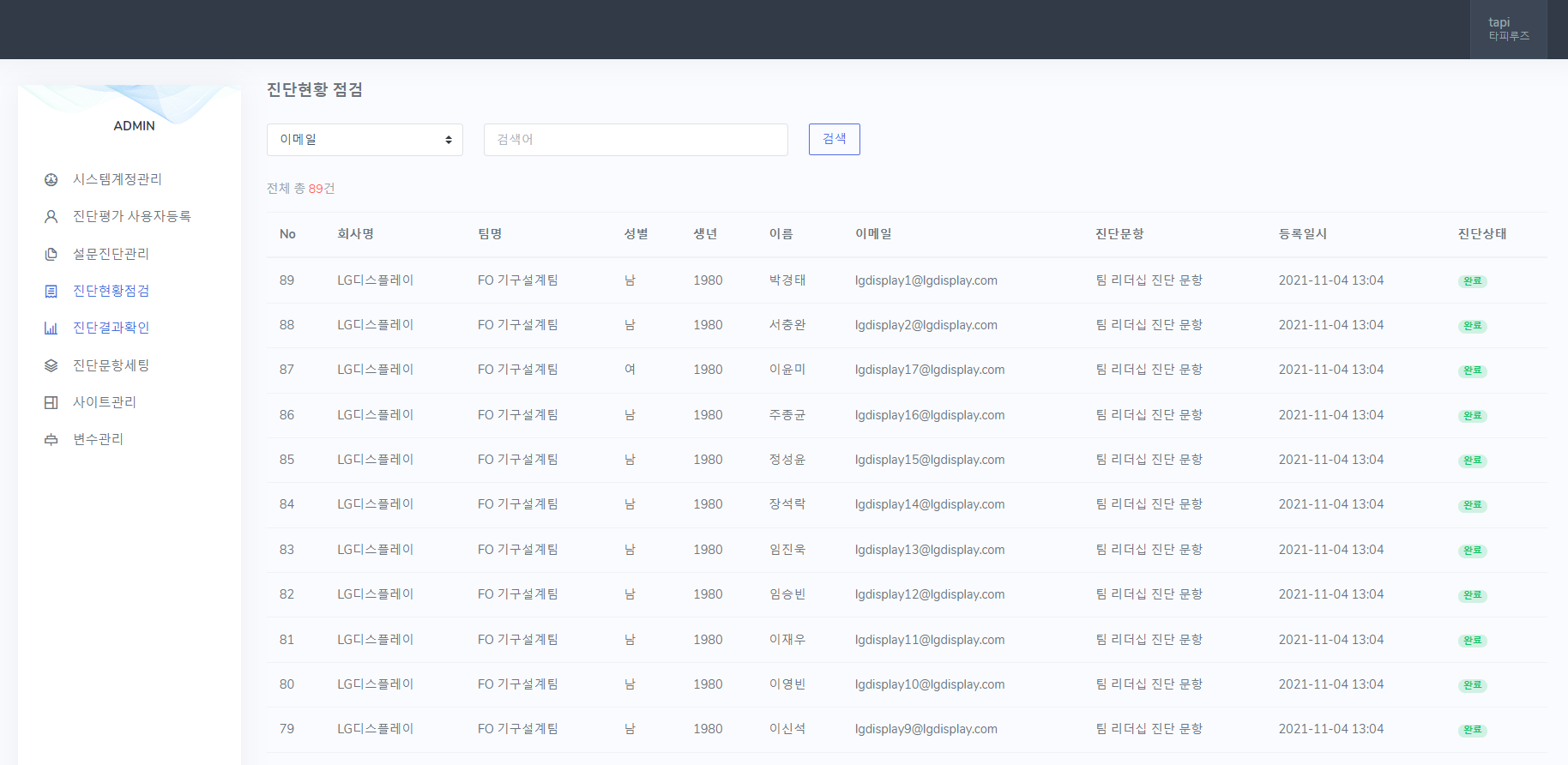
Task: Click the 완료 badge in row 88
Action: point(1472,326)
